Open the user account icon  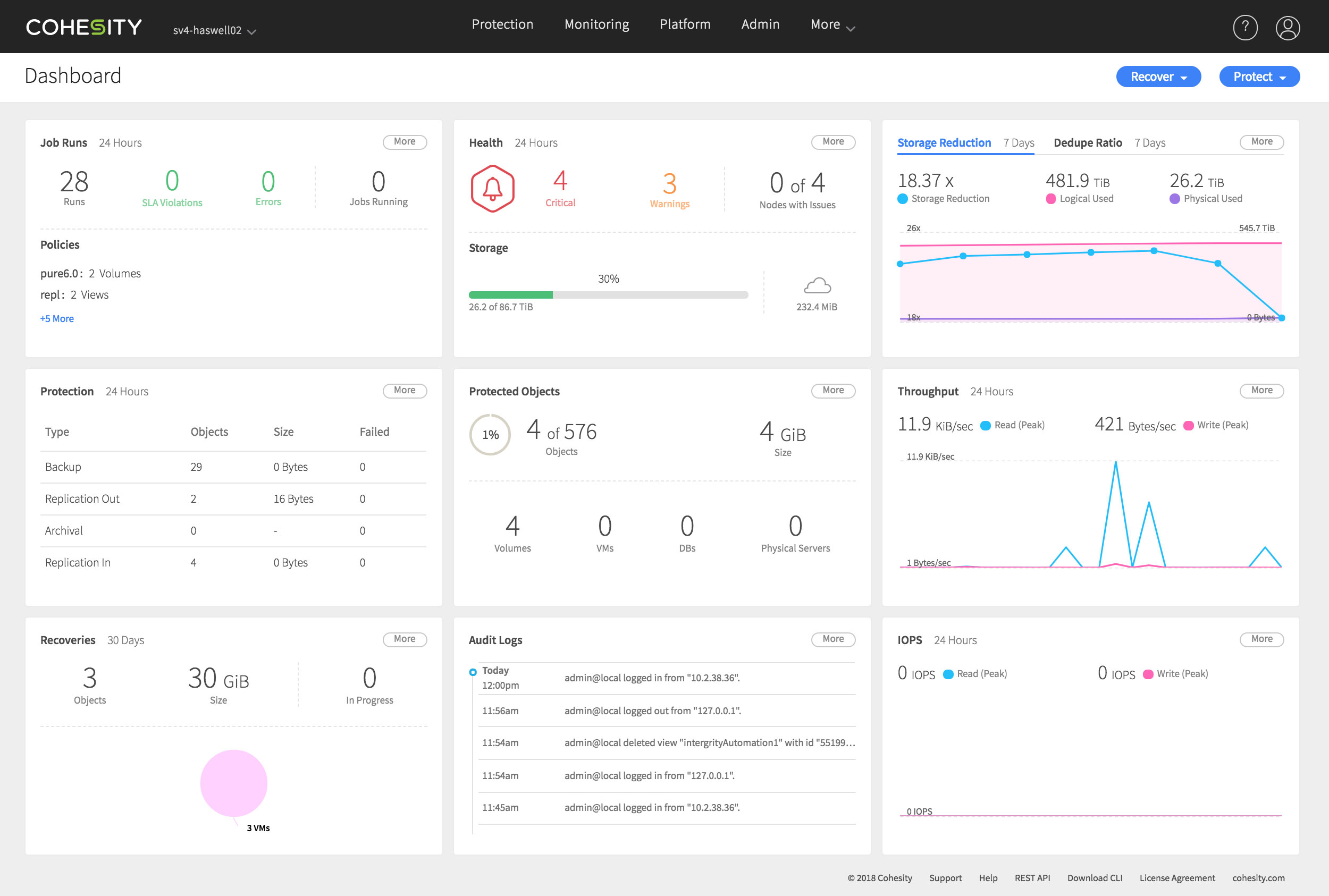point(1288,27)
